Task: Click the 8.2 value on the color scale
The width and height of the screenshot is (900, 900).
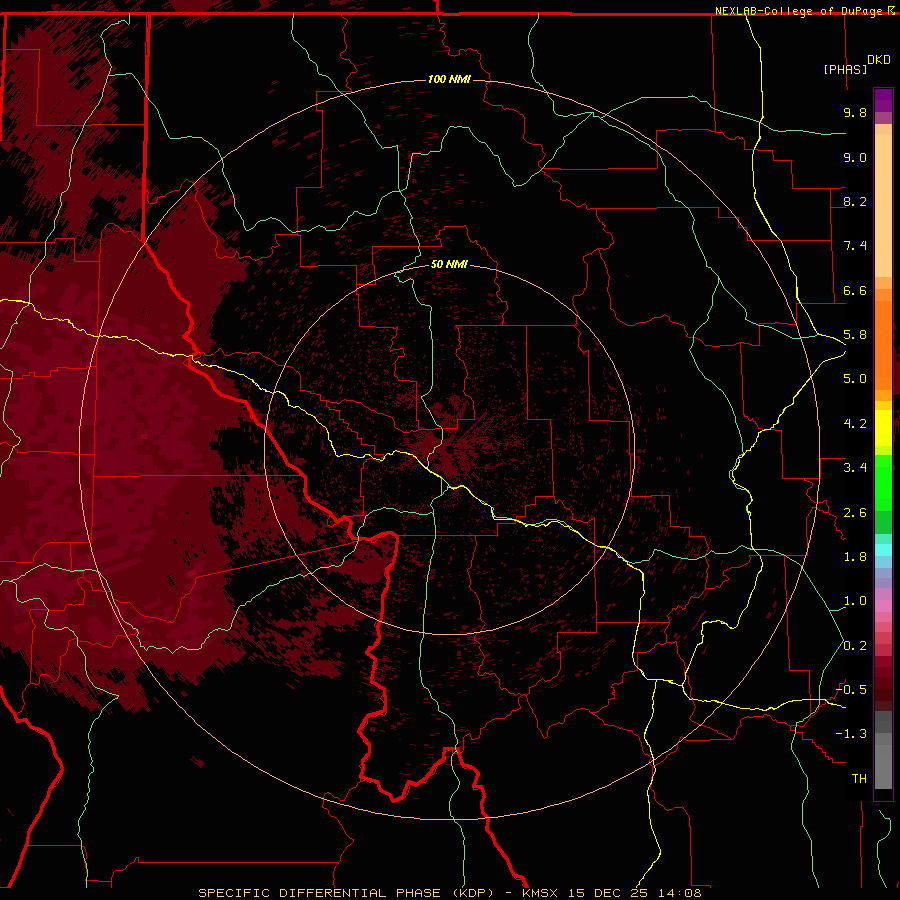Action: 855,201
